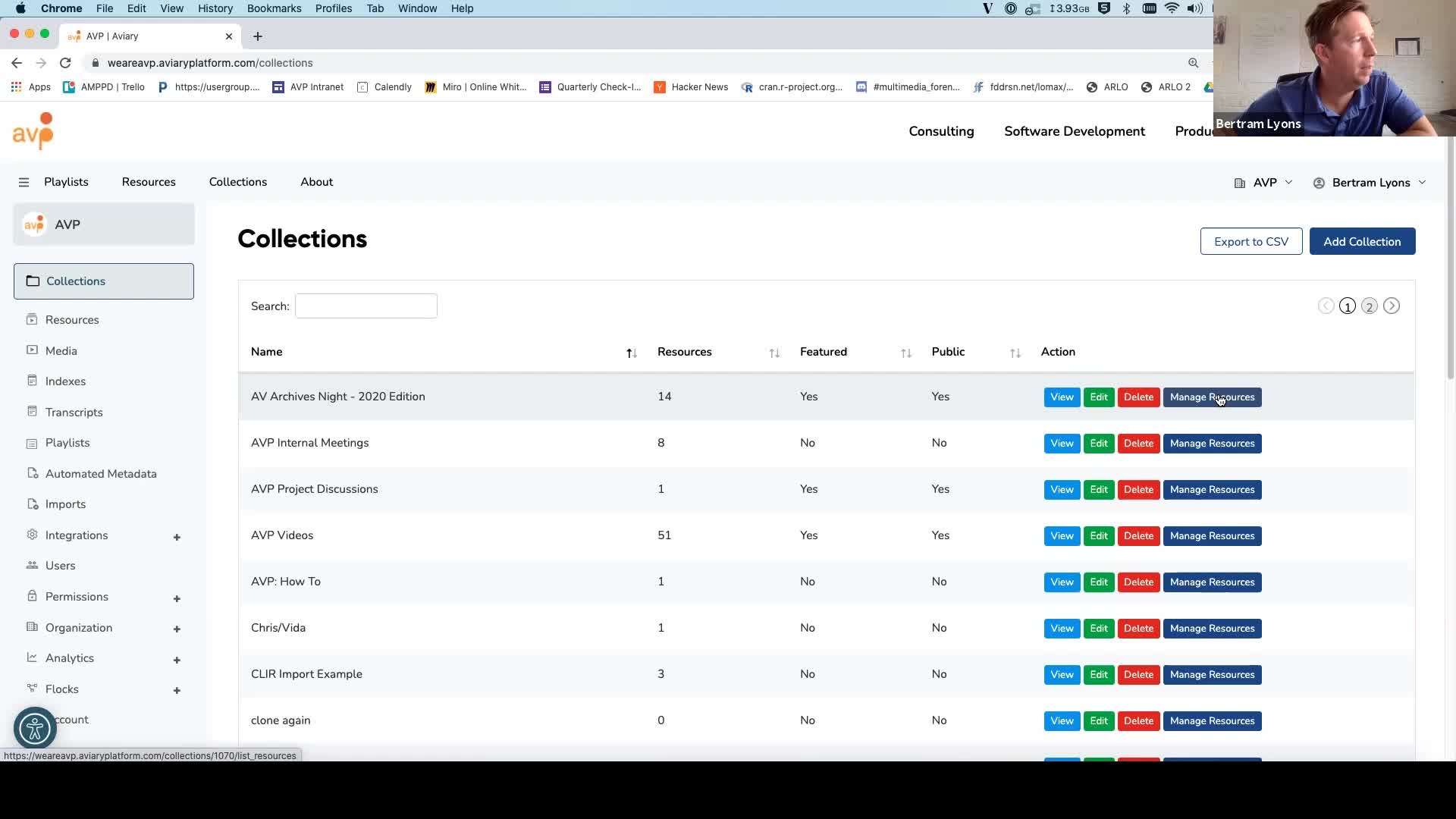Click the accessibility widget icon

(x=35, y=729)
